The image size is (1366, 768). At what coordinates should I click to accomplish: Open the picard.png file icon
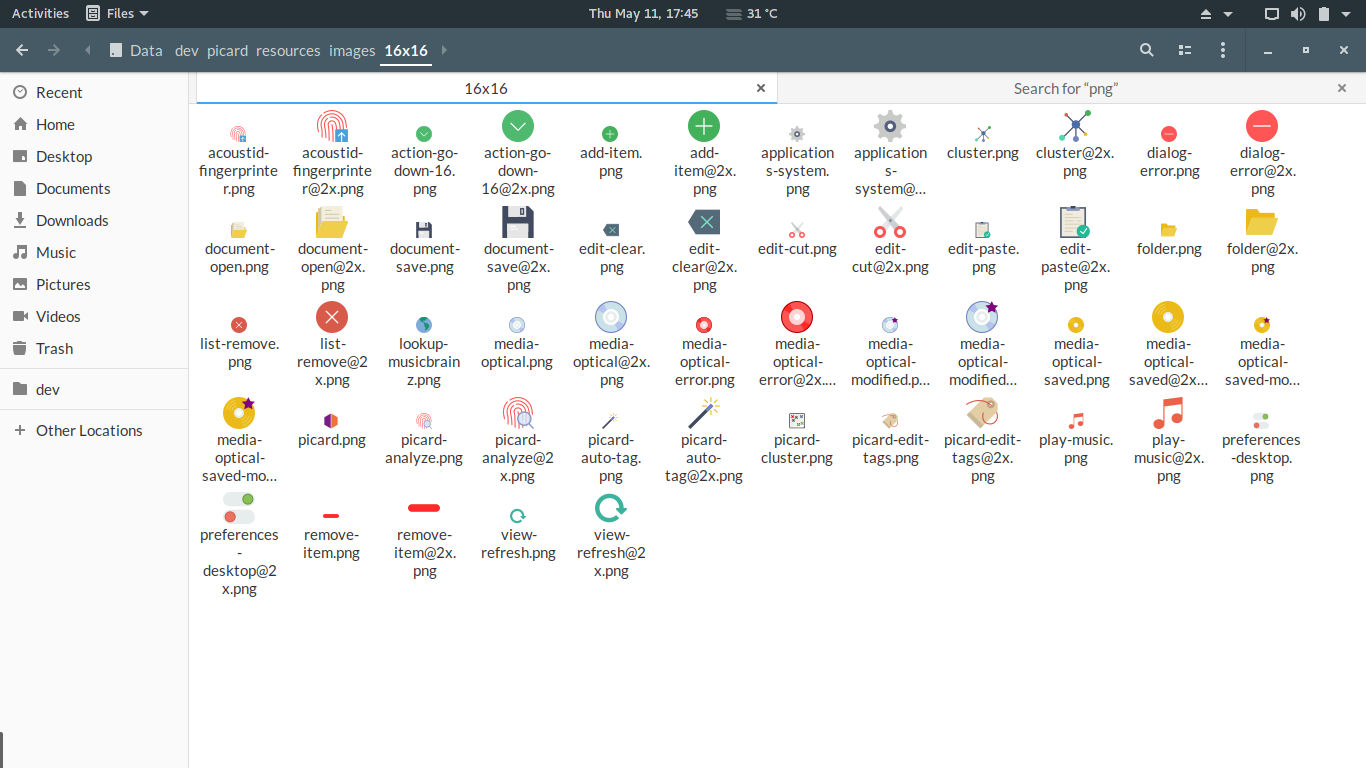pyautogui.click(x=332, y=420)
